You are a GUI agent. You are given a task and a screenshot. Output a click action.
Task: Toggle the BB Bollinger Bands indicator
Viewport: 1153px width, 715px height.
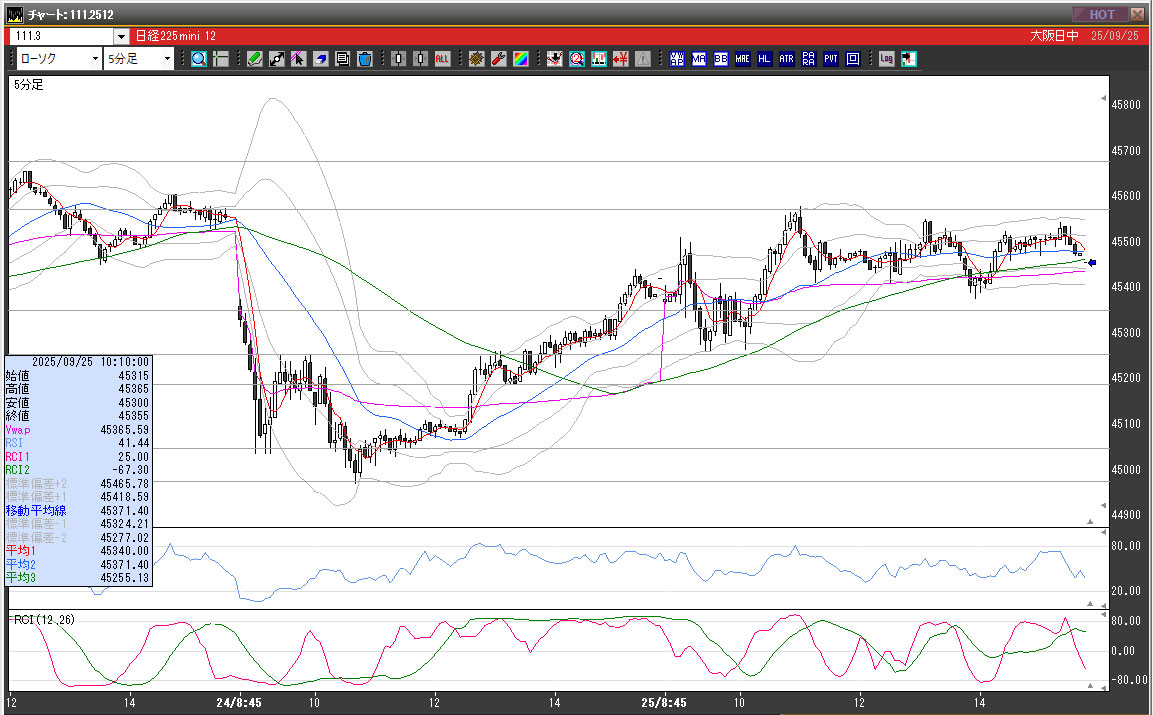pos(720,59)
